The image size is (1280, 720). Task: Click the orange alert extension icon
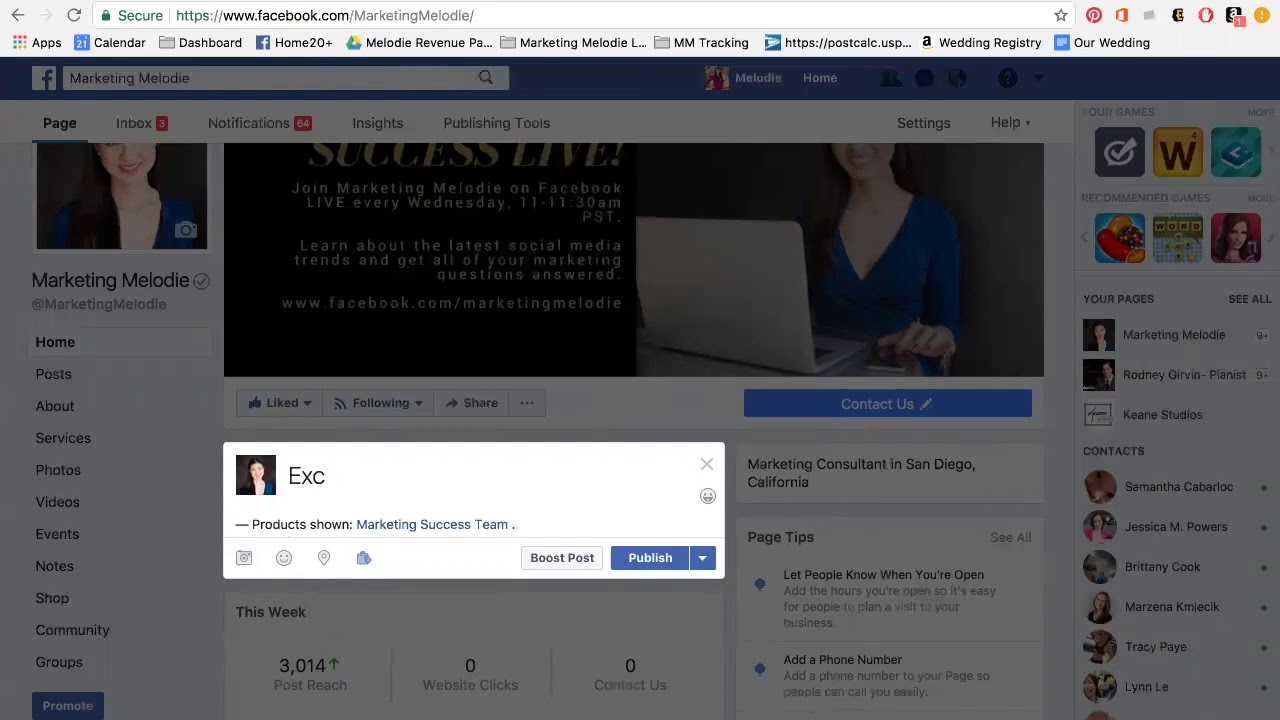point(1264,15)
